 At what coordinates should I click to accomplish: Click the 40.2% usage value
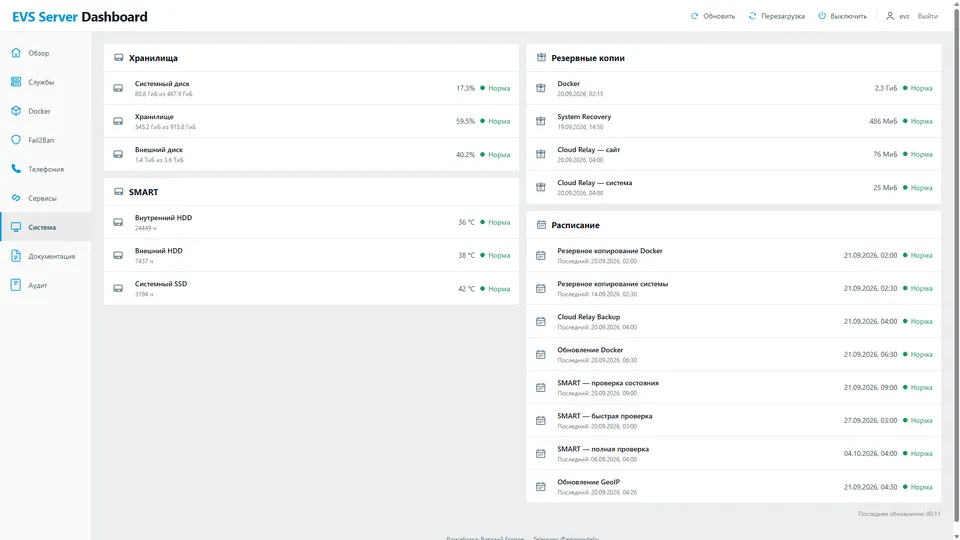[465, 154]
